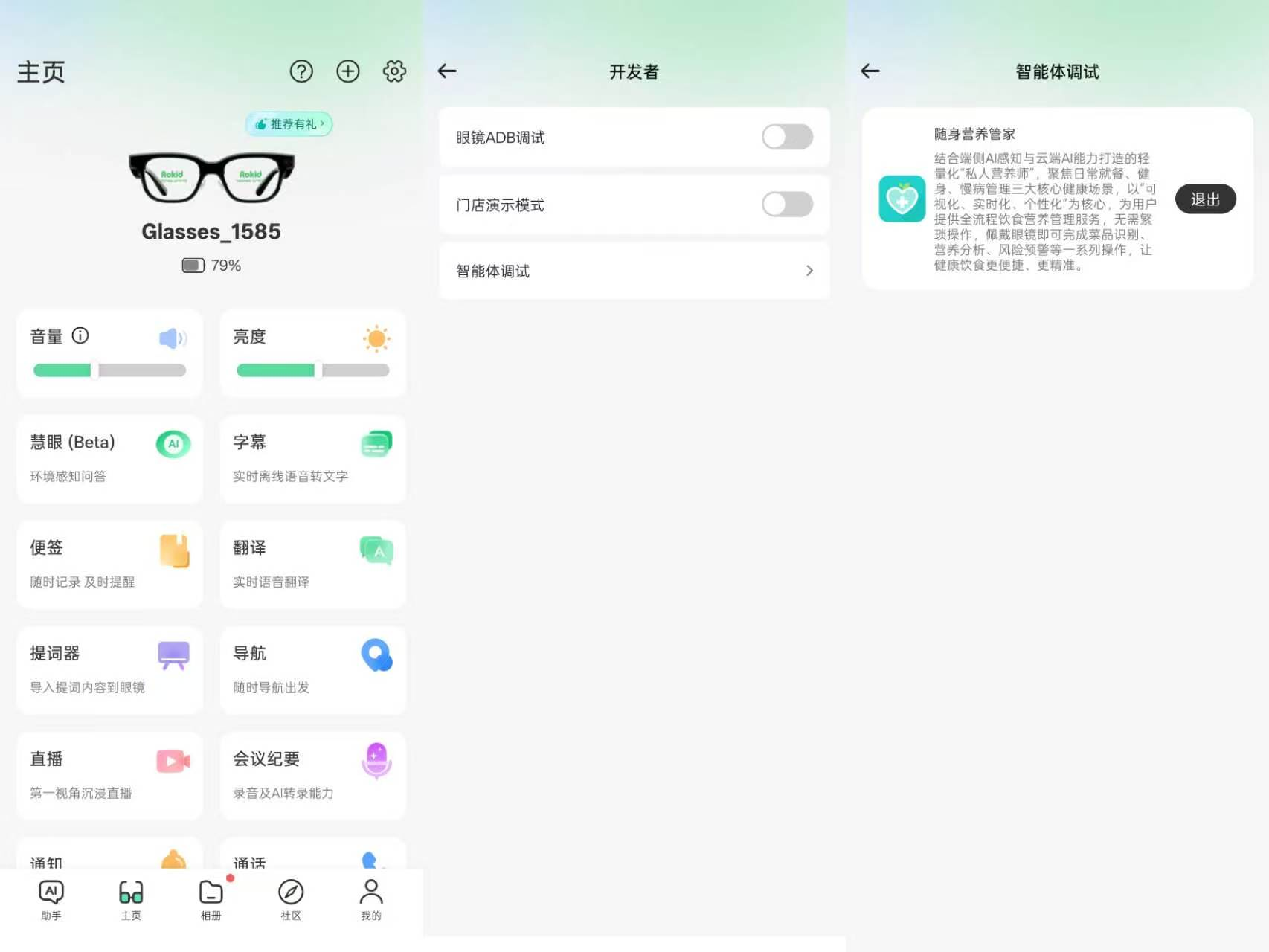
Task: Click the 退出 exit button
Action: click(x=1205, y=199)
